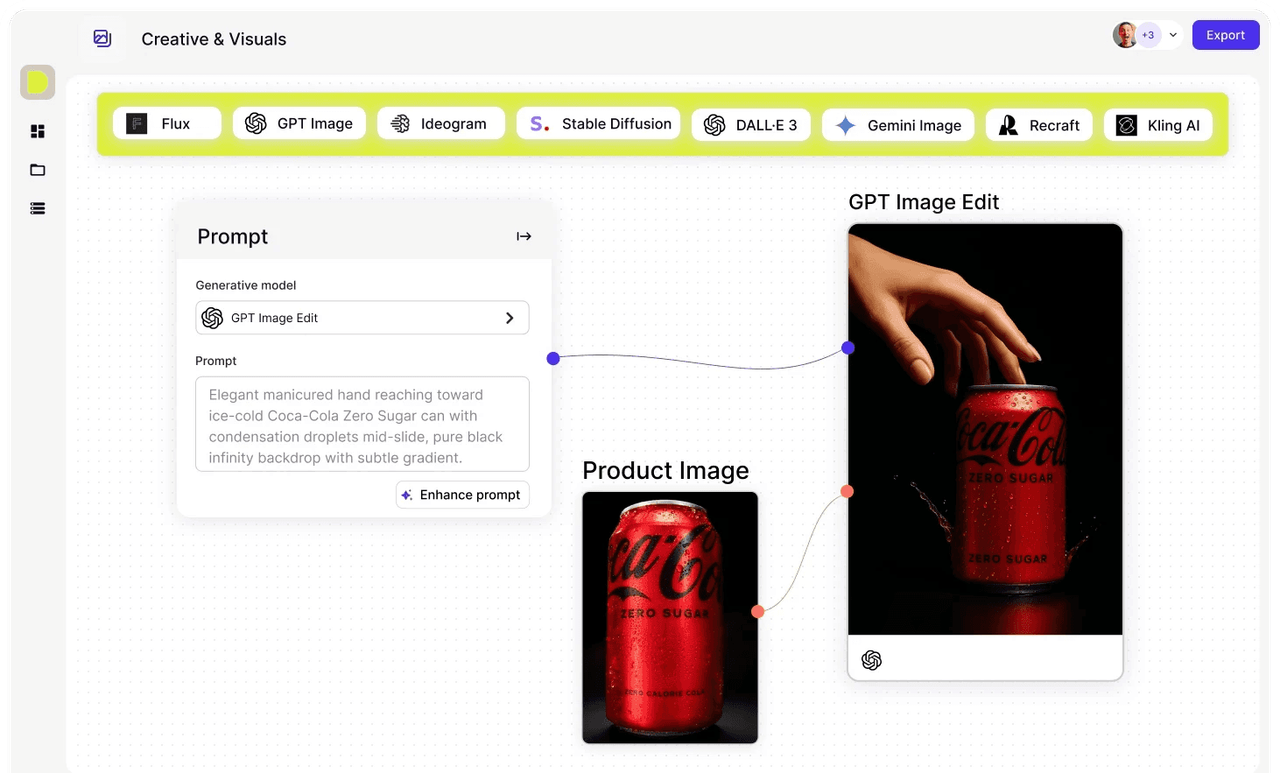Select the Flux model chip
The image size is (1280, 773).
point(167,124)
